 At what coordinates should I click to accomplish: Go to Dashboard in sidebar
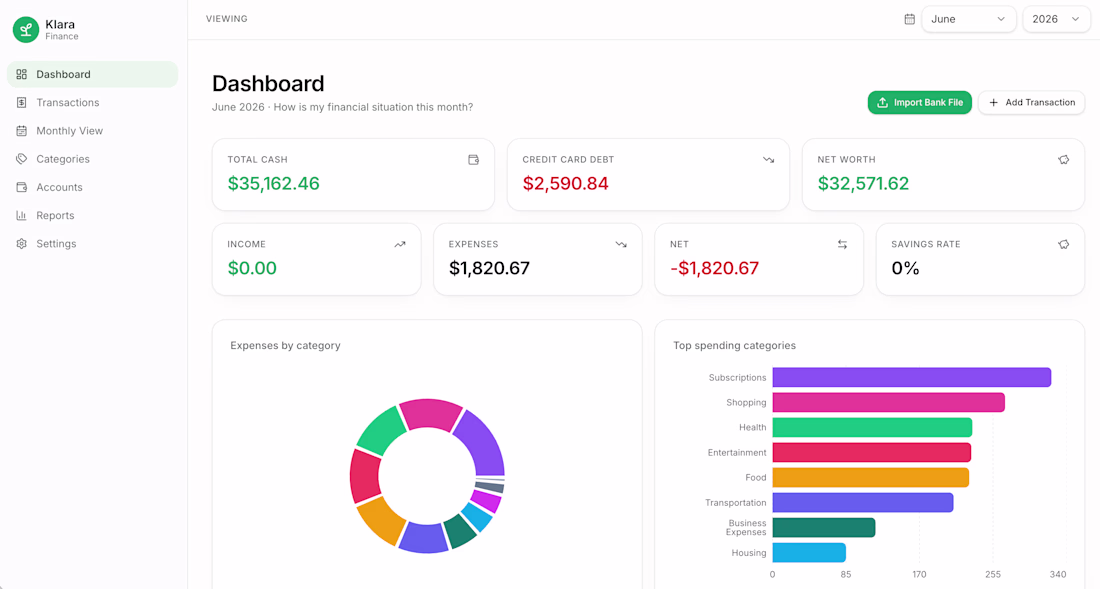click(93, 74)
